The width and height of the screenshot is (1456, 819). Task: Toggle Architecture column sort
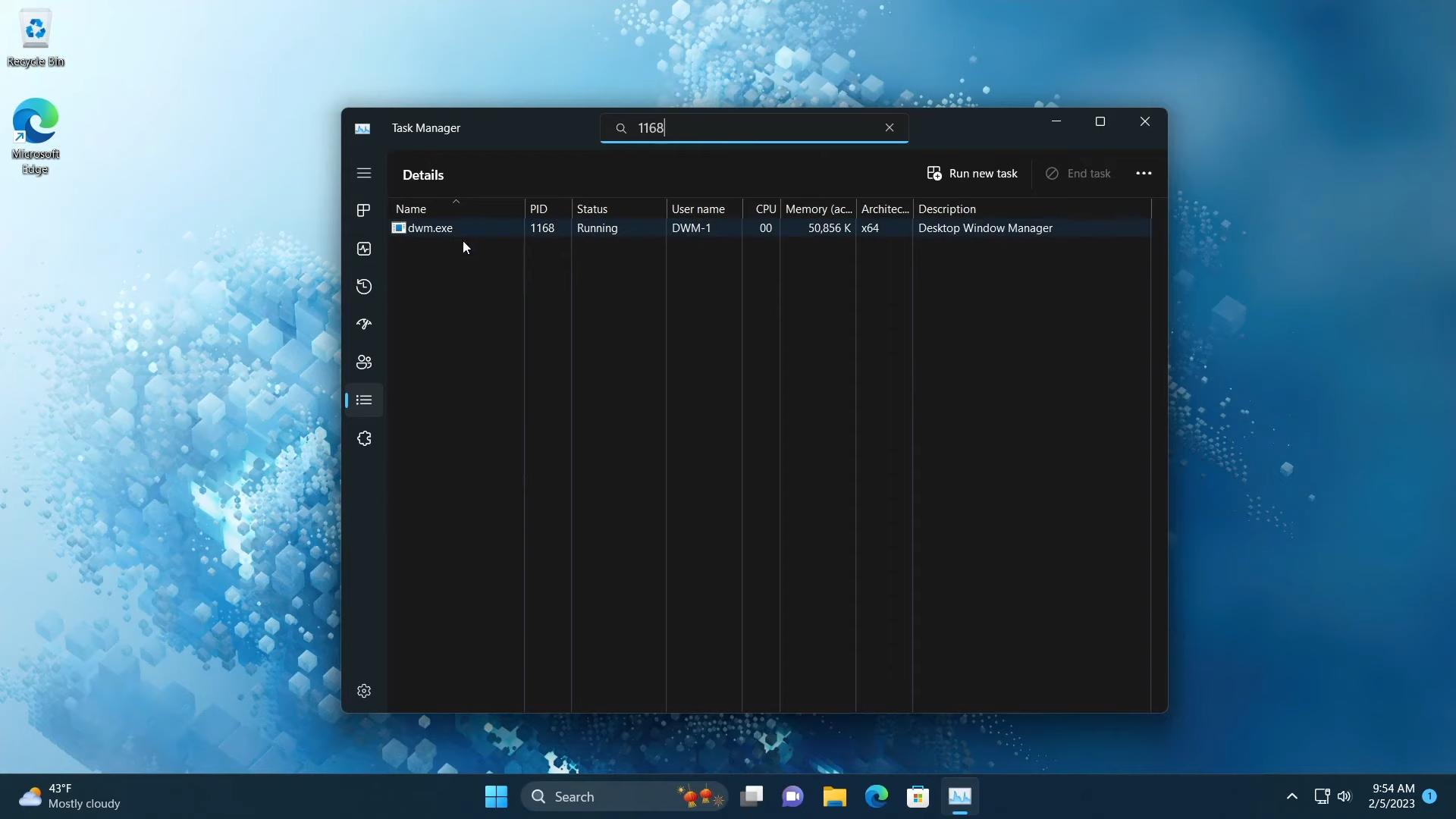pyautogui.click(x=884, y=209)
